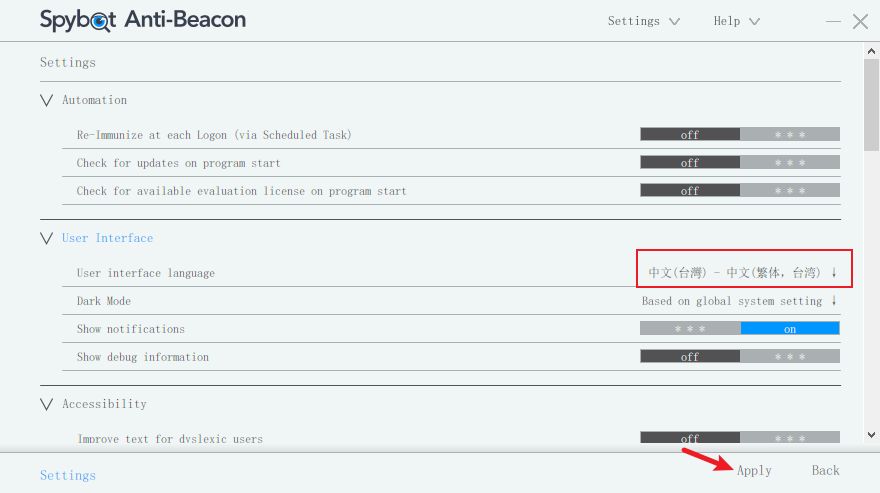Viewport: 880px width, 493px height.
Task: Collapse the Automation section chevron
Action: click(x=46, y=100)
